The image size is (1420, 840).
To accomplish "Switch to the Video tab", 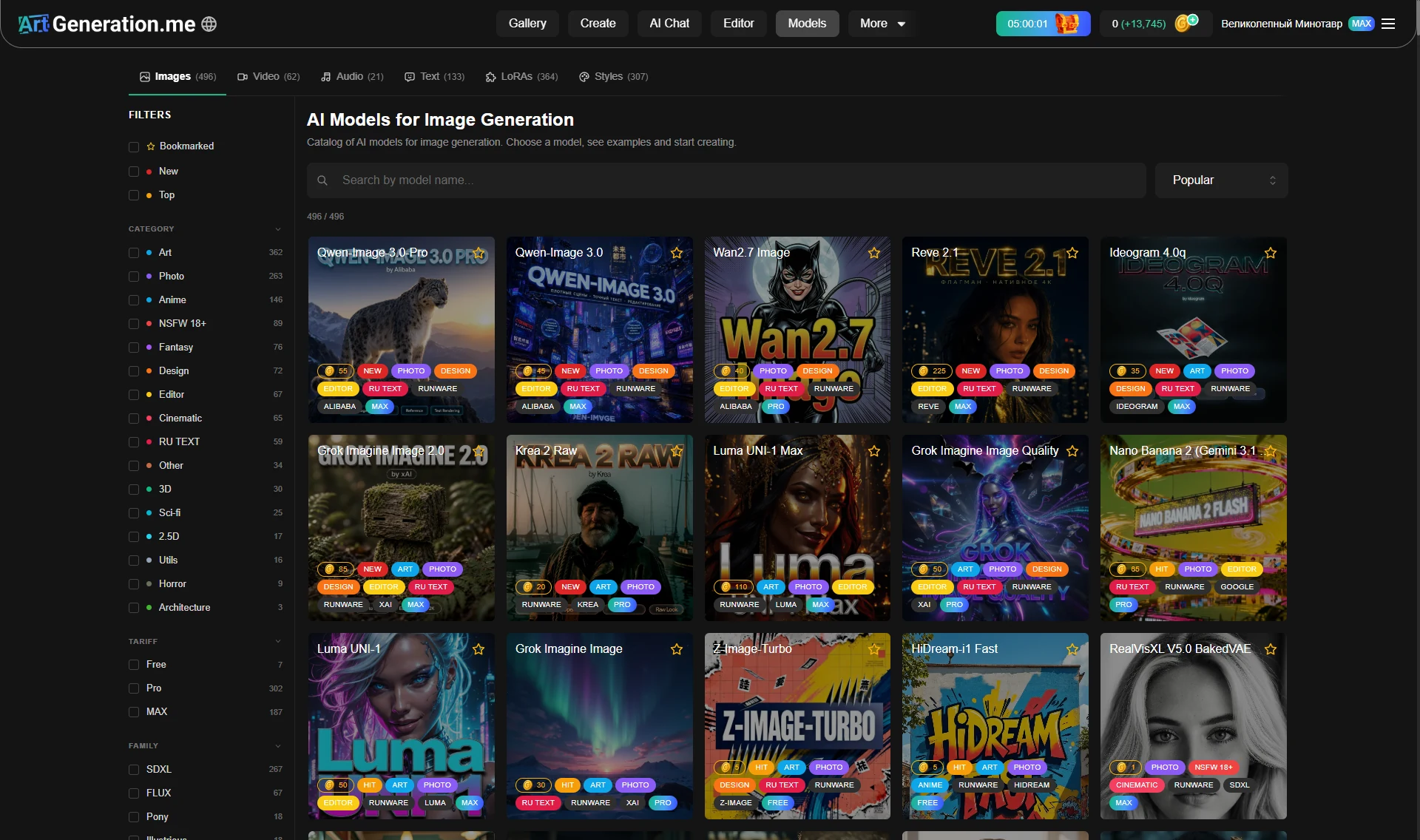I will pyautogui.click(x=268, y=77).
